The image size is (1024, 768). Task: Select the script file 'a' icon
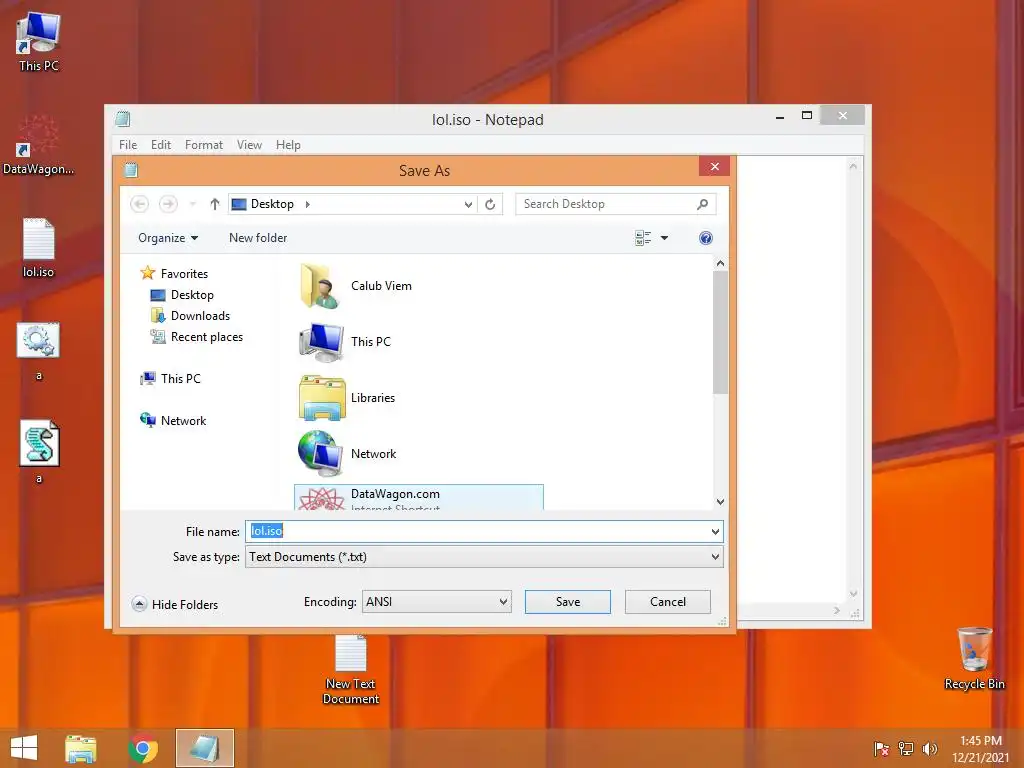pyautogui.click(x=39, y=443)
